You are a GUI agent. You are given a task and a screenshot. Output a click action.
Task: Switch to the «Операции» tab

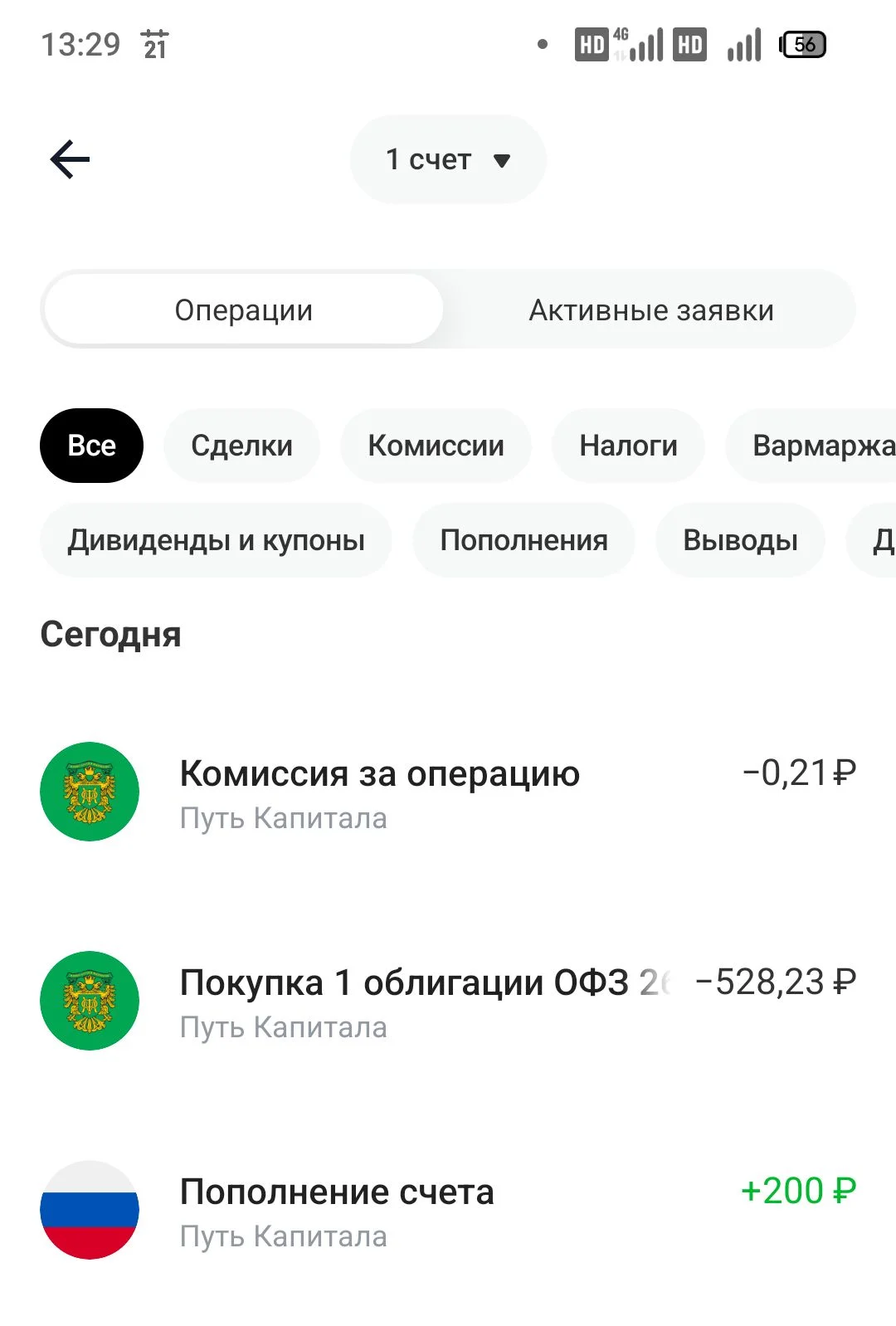pyautogui.click(x=243, y=310)
